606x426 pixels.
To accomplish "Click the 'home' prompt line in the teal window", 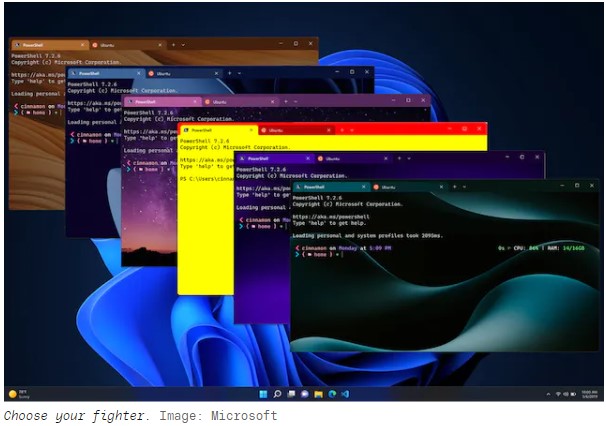I will [317, 254].
